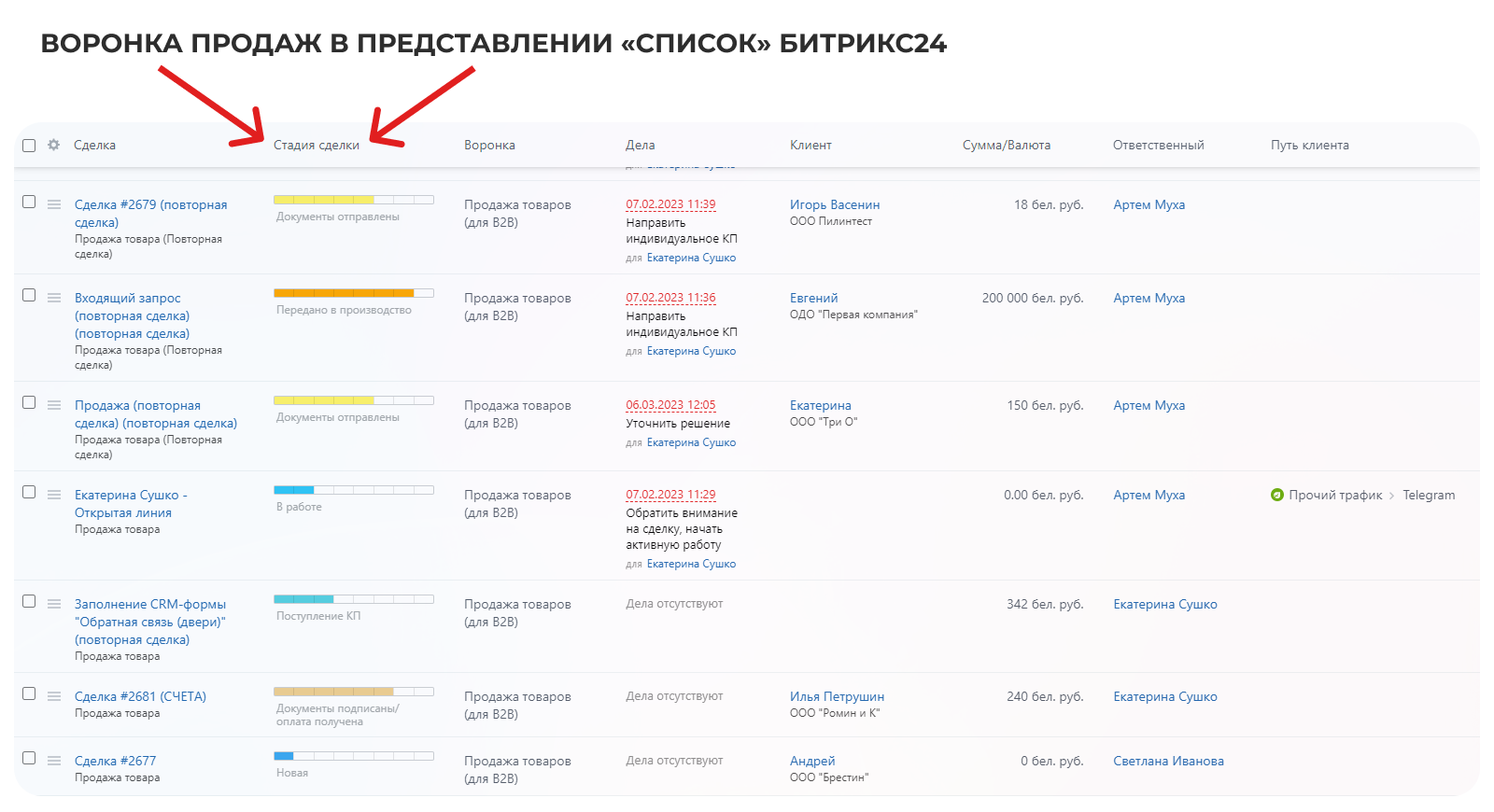Open client Илья Петрушин
The image size is (1494, 812).
click(x=837, y=696)
